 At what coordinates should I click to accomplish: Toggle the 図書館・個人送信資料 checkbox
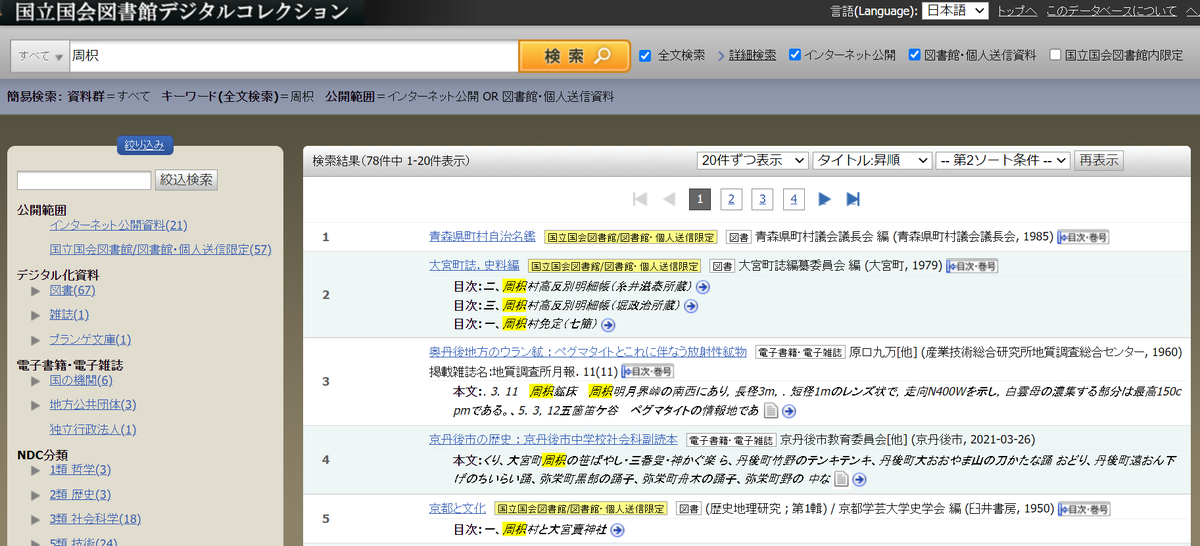915,55
